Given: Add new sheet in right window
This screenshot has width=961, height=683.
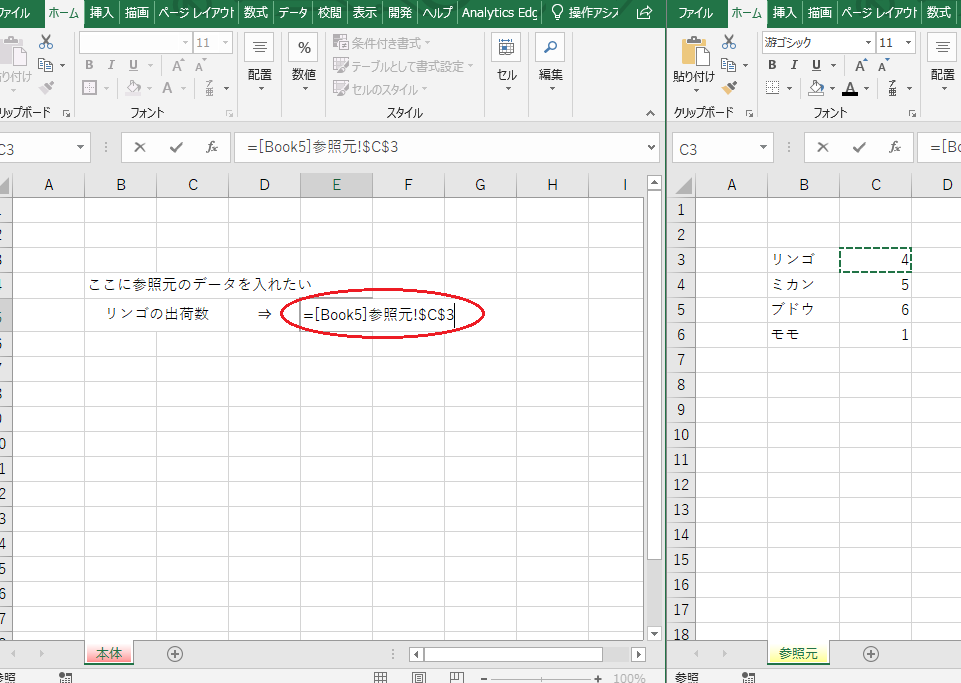Looking at the screenshot, I should [870, 654].
